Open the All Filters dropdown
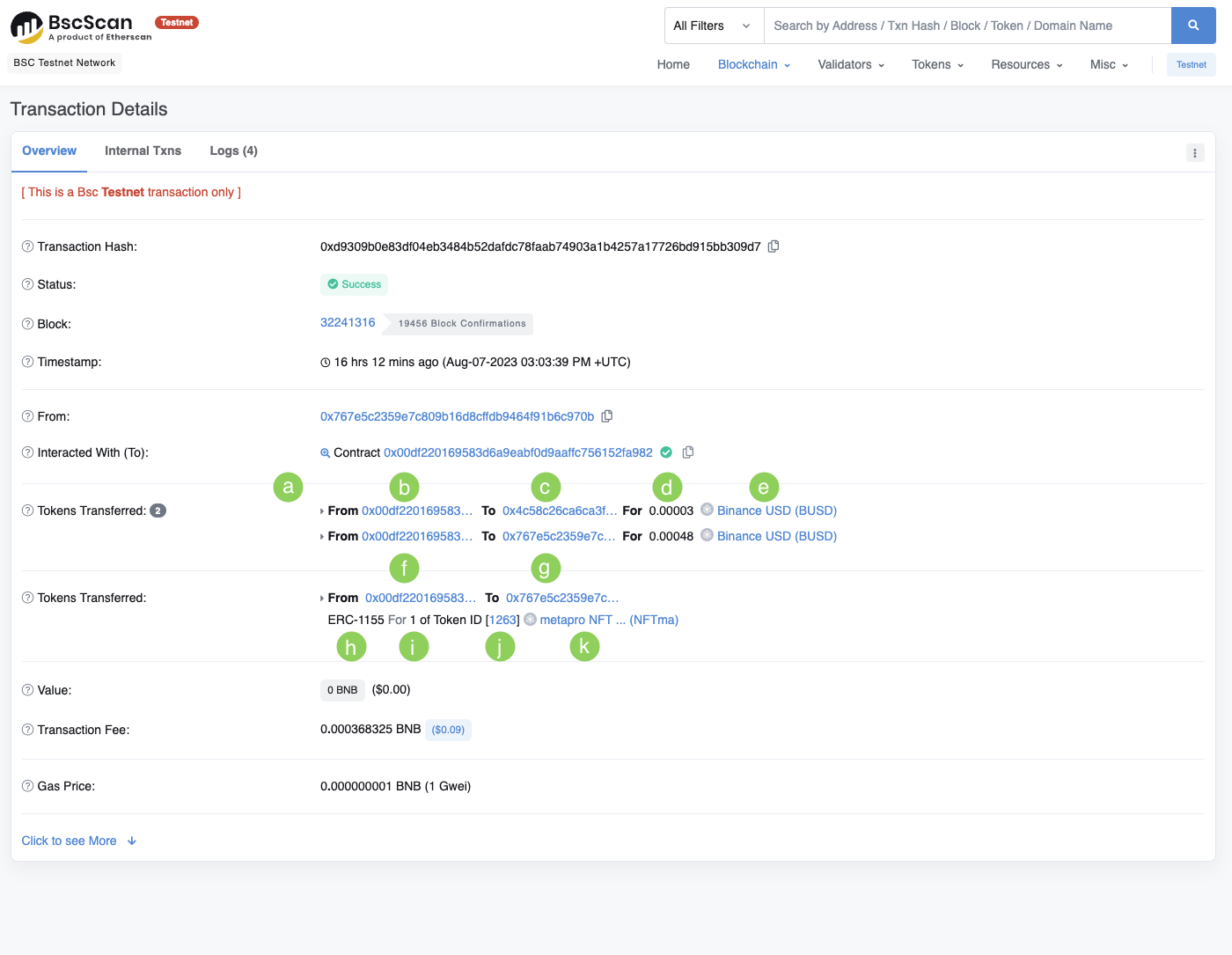The image size is (1232, 955). pyautogui.click(x=713, y=26)
